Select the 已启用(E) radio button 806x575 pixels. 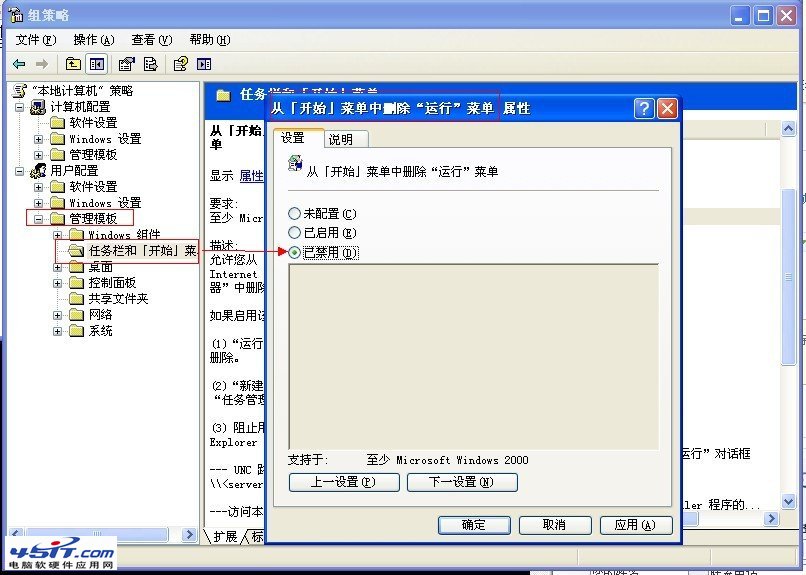[294, 233]
